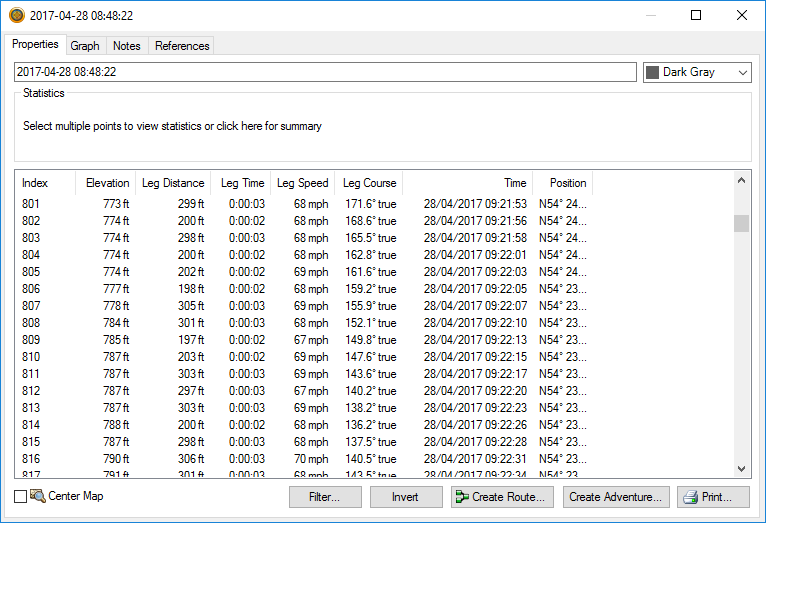Click the Print button
The width and height of the screenshot is (800, 600).
(x=713, y=497)
